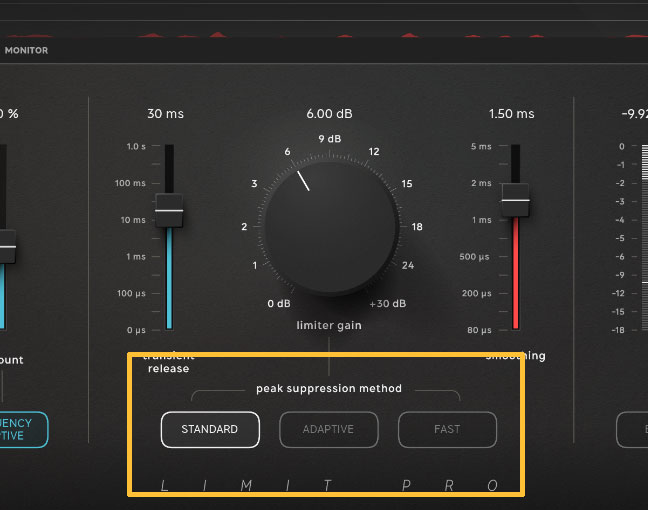Click the -12 meter scale label

[x=618, y=293]
